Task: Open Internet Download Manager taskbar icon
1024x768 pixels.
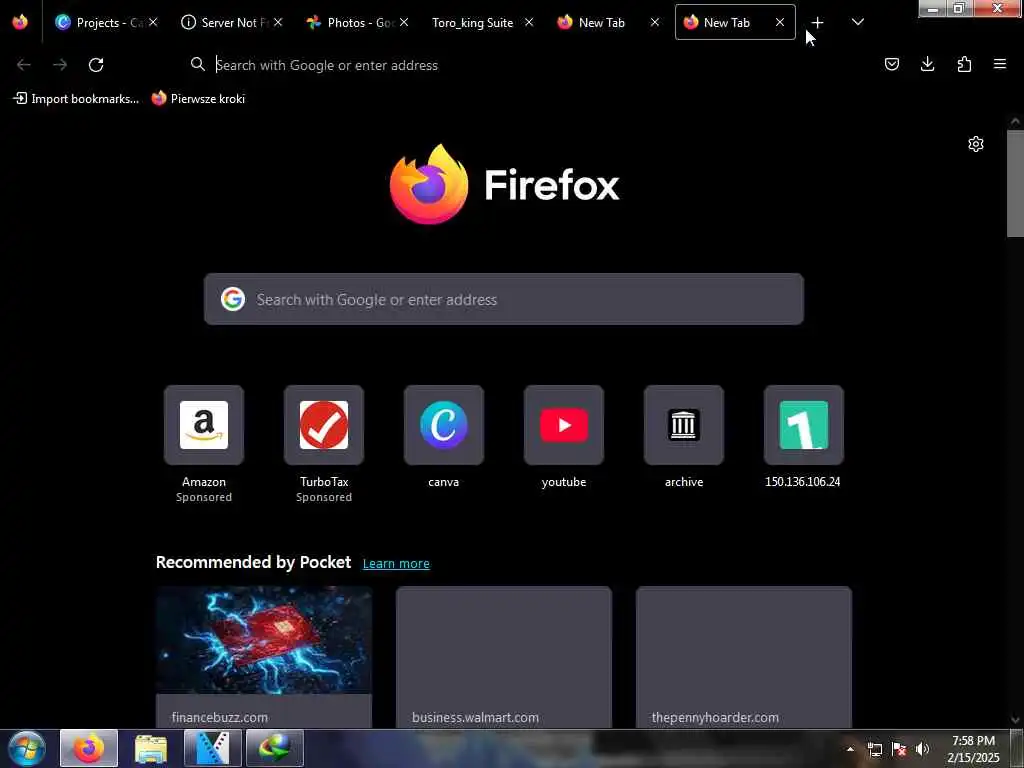Action: 274,748
